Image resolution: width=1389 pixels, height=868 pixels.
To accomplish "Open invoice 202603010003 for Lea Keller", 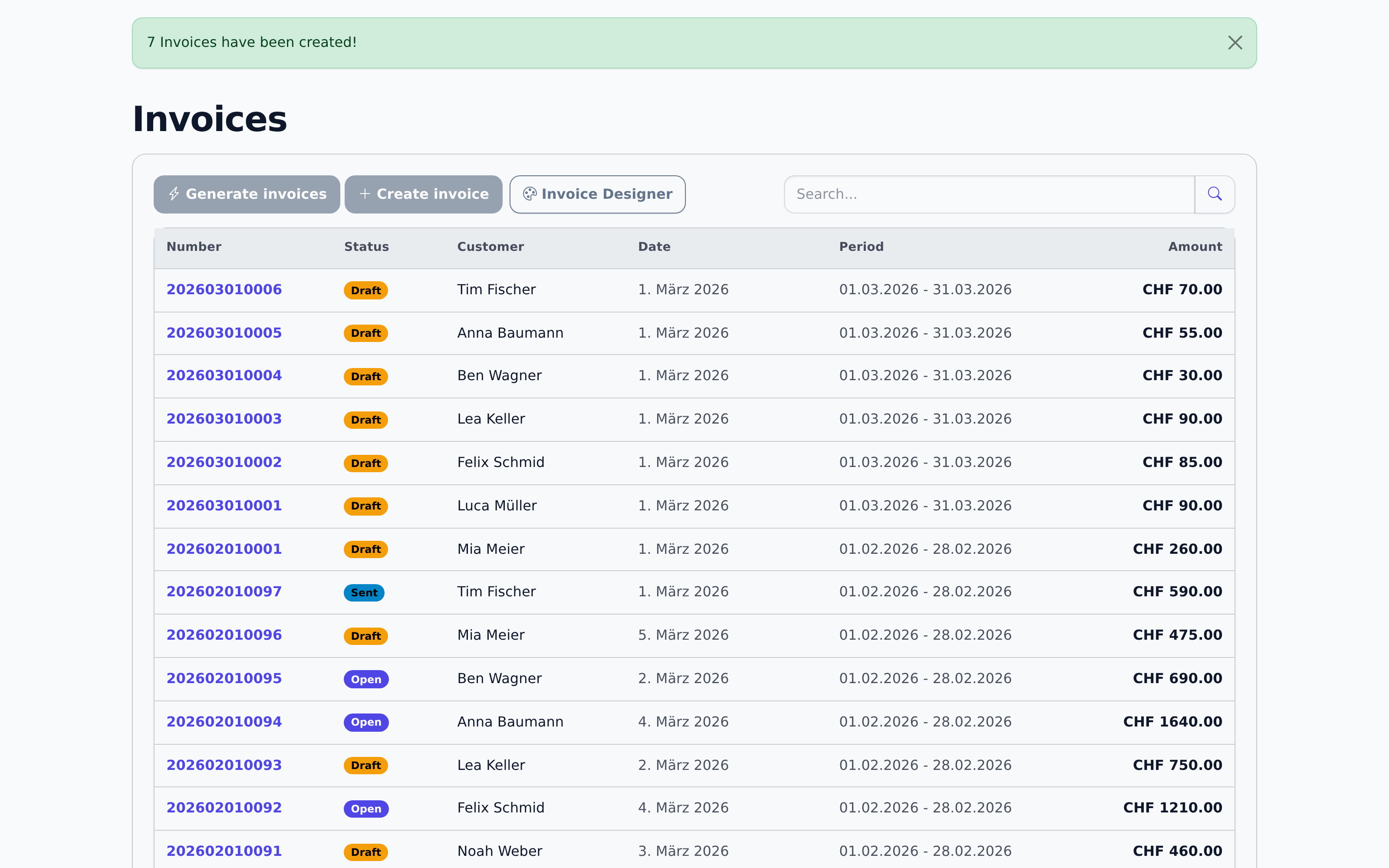I will [224, 419].
